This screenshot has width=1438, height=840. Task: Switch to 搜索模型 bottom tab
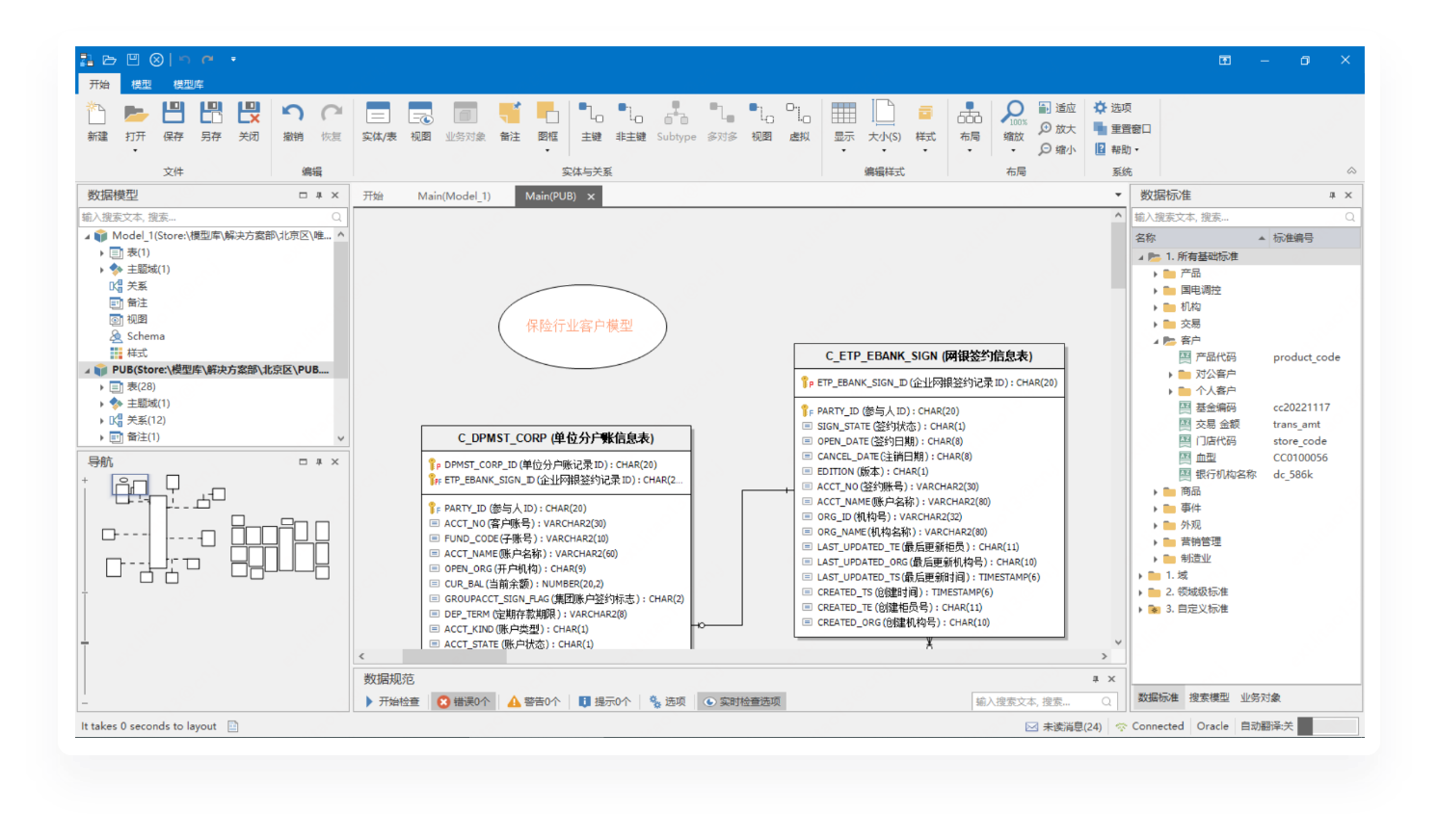click(1209, 697)
